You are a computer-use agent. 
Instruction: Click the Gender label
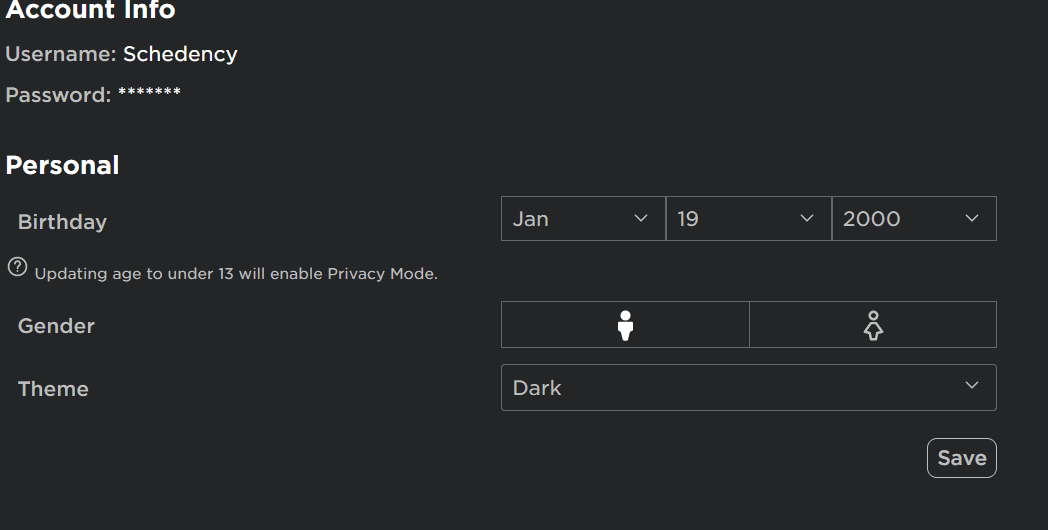(56, 326)
